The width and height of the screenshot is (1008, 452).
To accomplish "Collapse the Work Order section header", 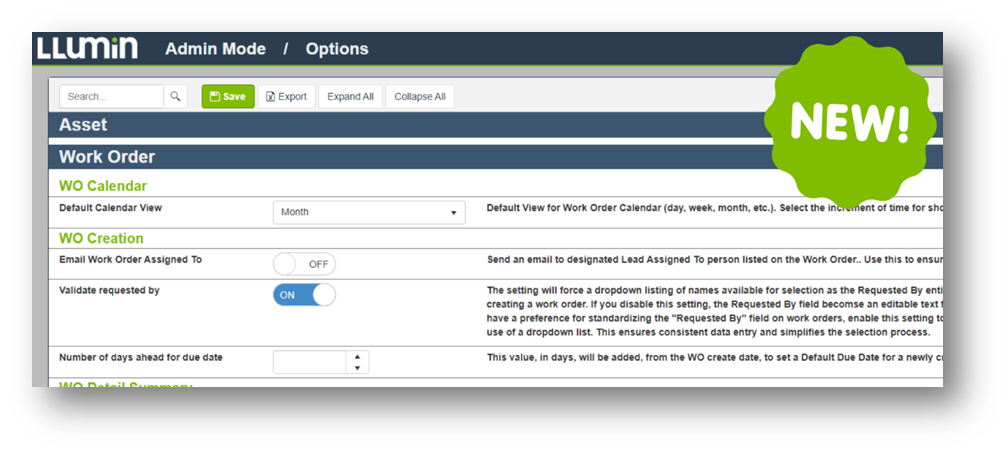I will click(400, 157).
